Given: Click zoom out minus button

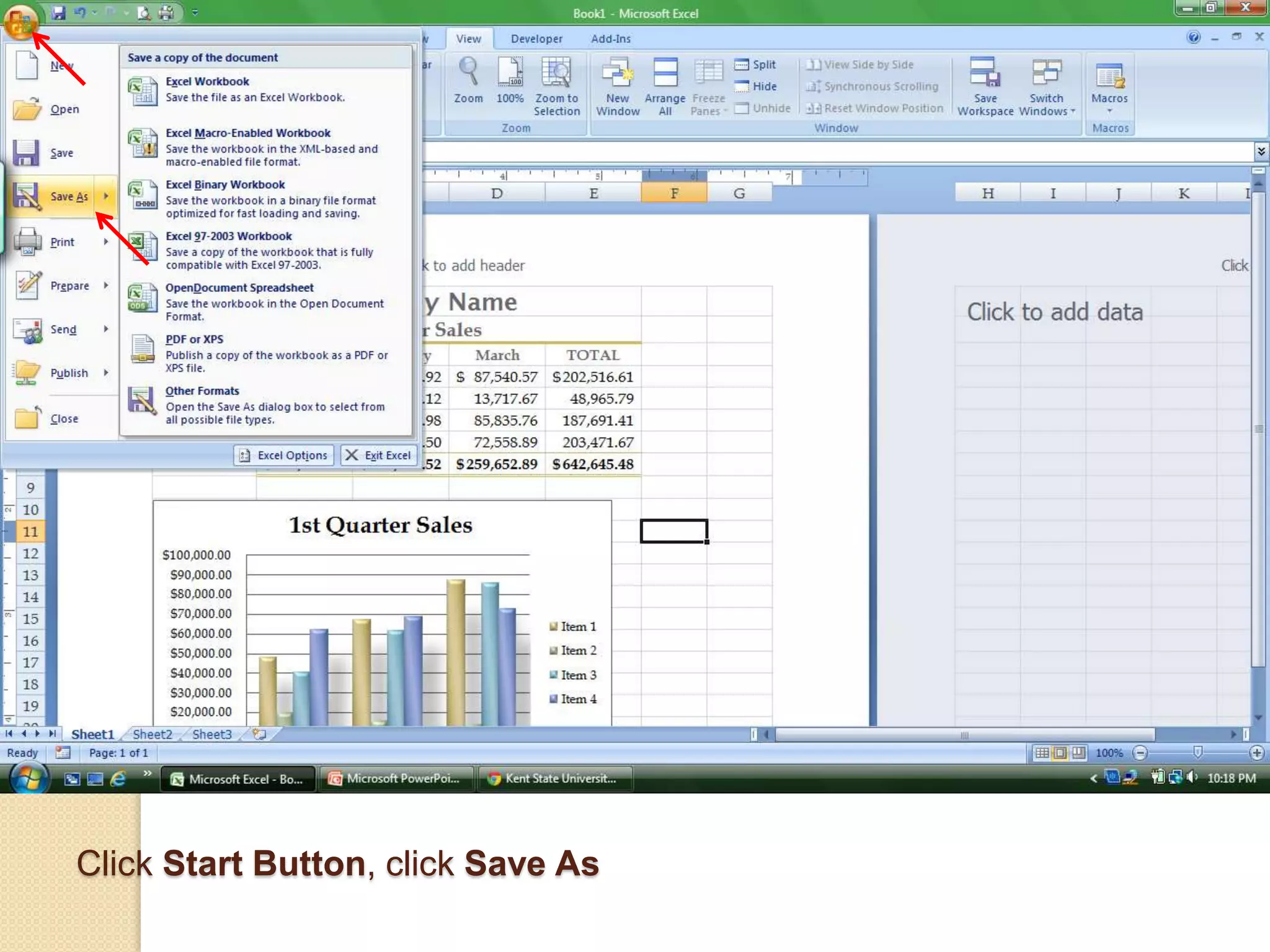Looking at the screenshot, I should 1140,753.
